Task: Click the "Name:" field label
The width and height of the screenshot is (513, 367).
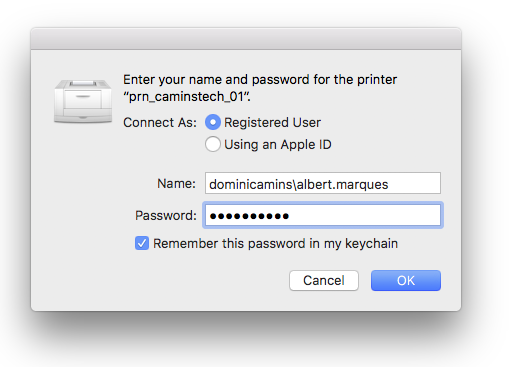Action: pos(176,183)
